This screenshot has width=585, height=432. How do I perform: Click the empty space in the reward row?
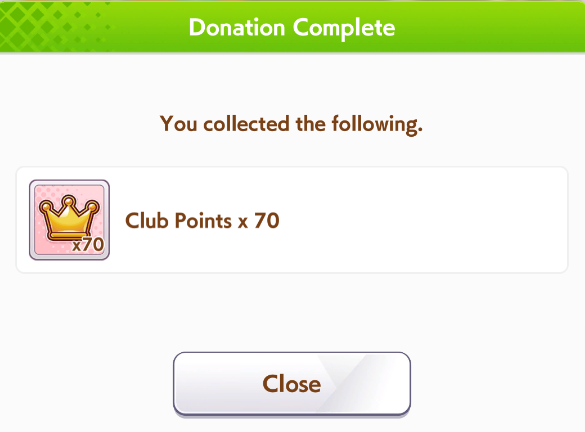(x=422, y=220)
